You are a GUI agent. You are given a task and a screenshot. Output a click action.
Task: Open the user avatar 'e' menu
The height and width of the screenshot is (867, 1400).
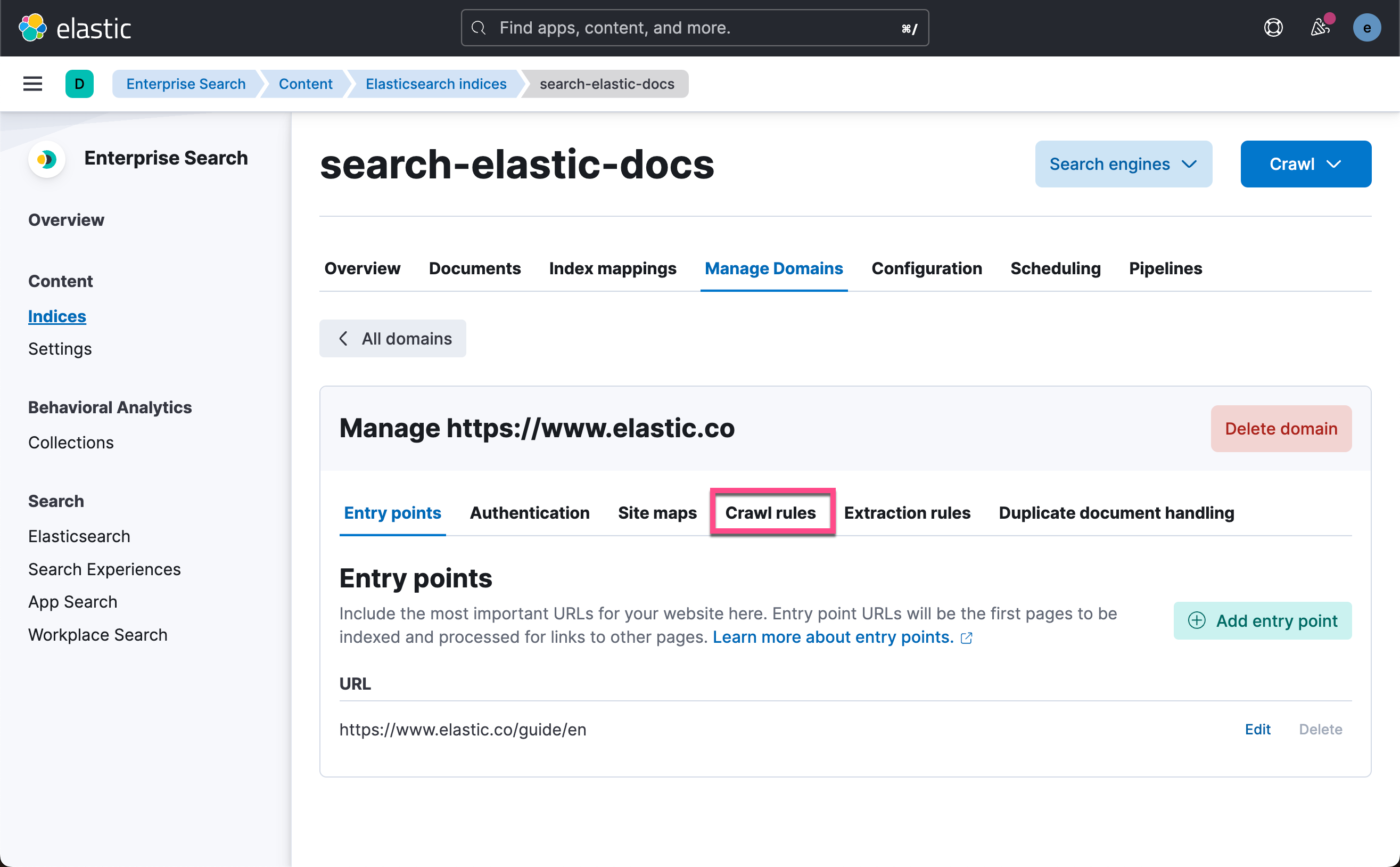click(1367, 28)
